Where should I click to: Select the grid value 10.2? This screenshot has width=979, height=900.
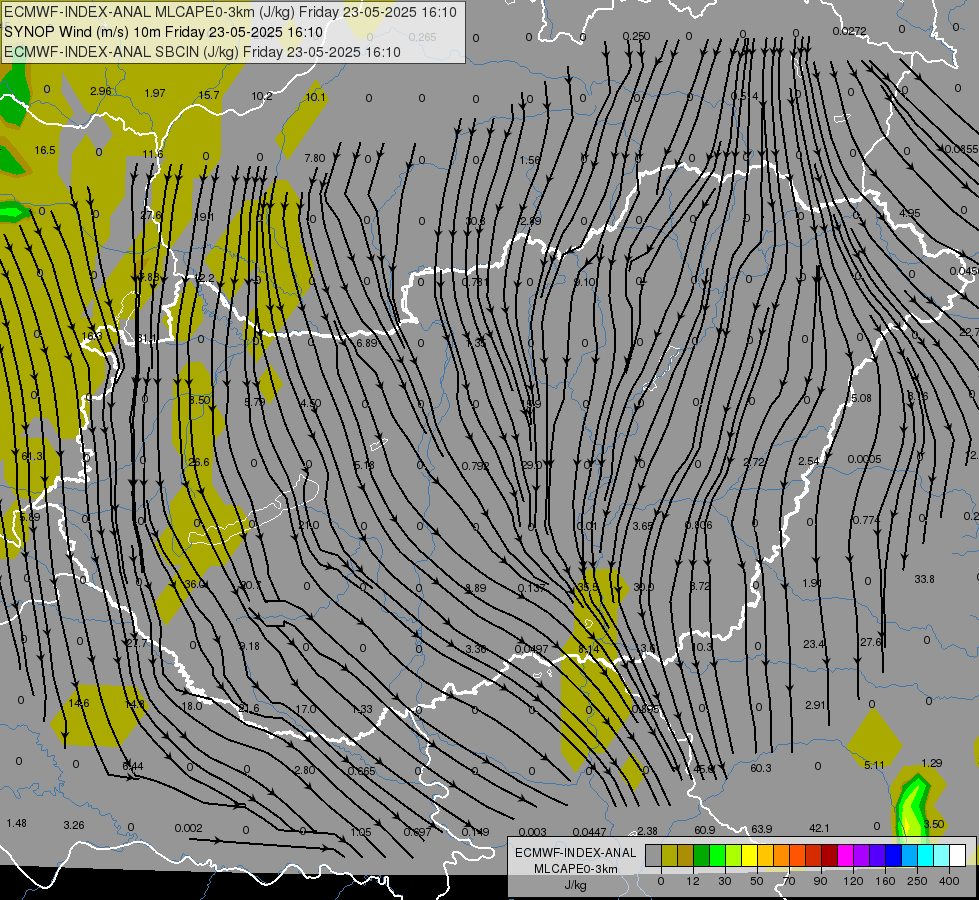click(x=262, y=96)
